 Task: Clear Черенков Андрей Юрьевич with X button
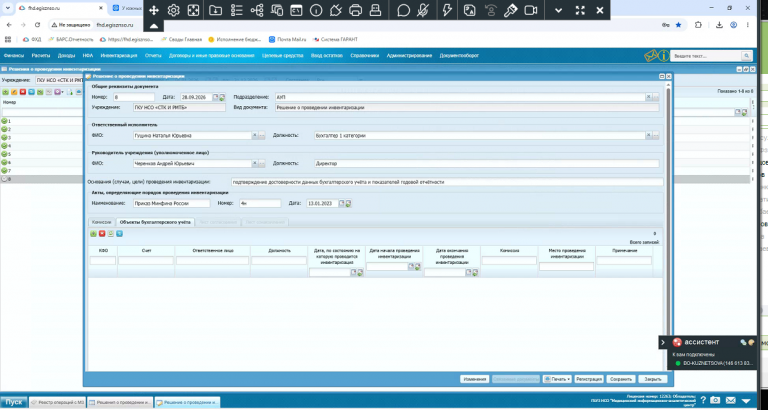pos(255,164)
